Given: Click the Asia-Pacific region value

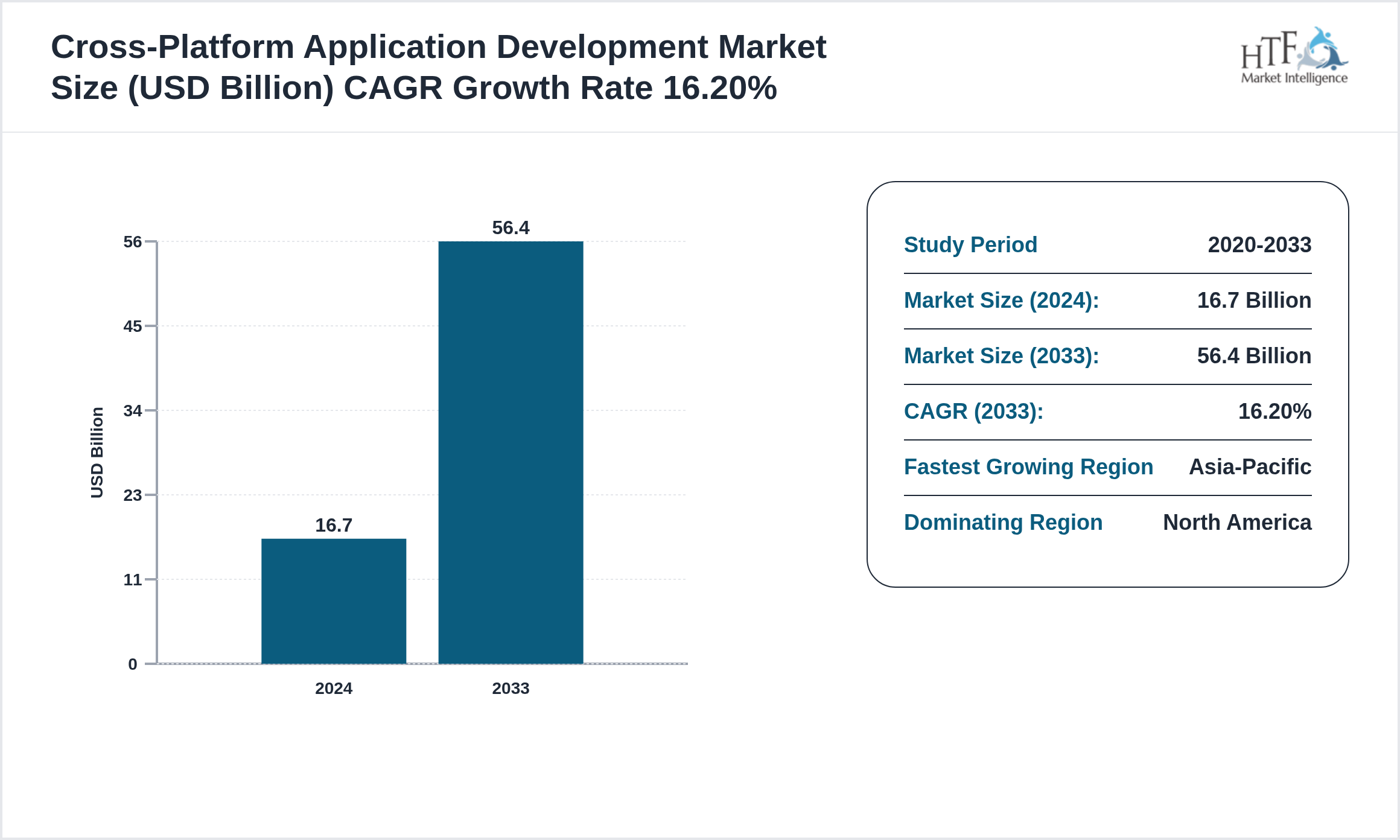Looking at the screenshot, I should [x=1250, y=467].
